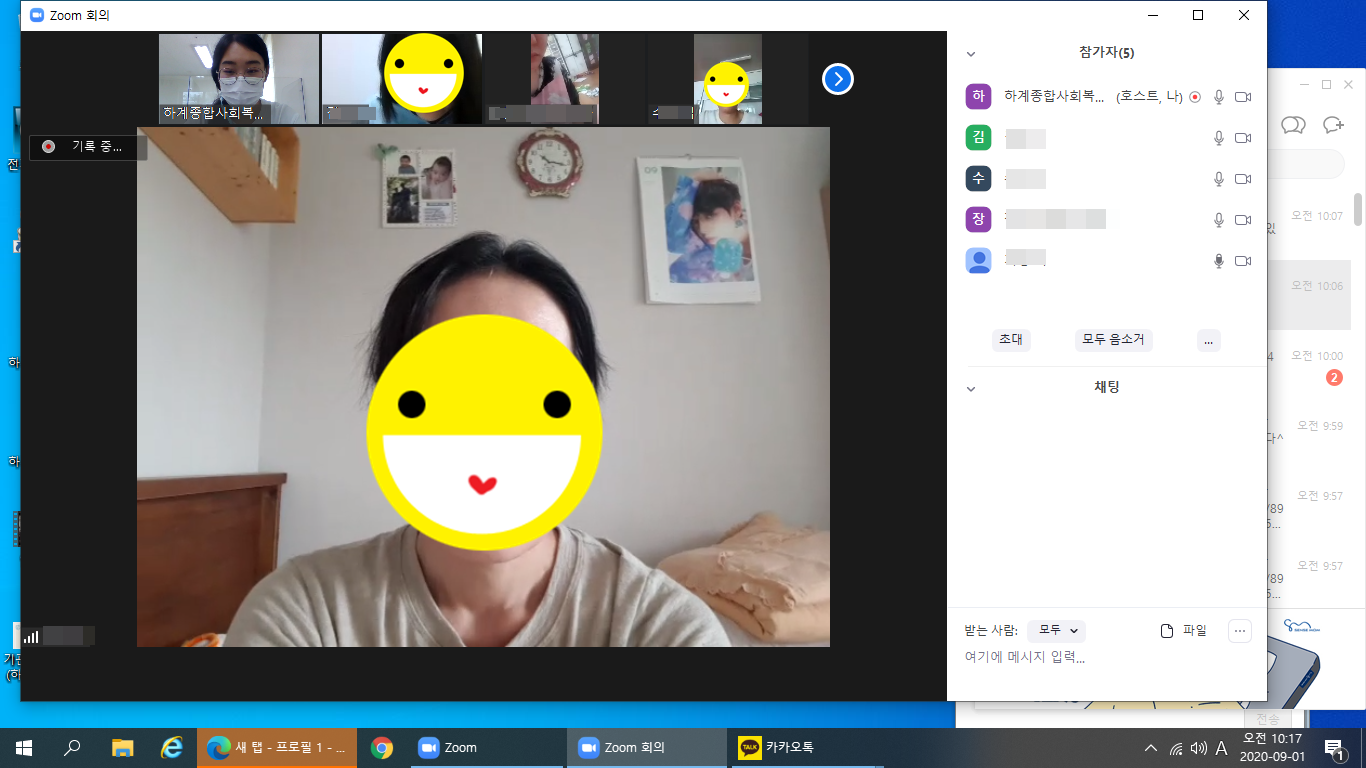This screenshot has height=768, width=1366.
Task: Click camera icon in 김 participant row
Action: coord(1243,138)
